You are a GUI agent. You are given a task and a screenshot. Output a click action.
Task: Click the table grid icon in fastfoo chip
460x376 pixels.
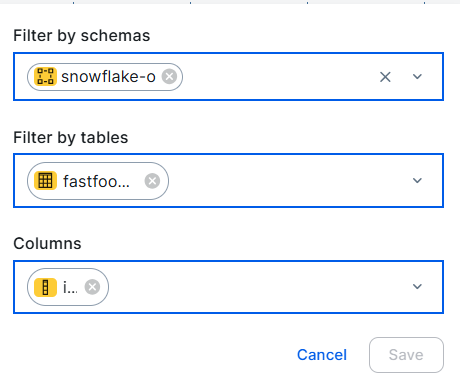point(45,181)
